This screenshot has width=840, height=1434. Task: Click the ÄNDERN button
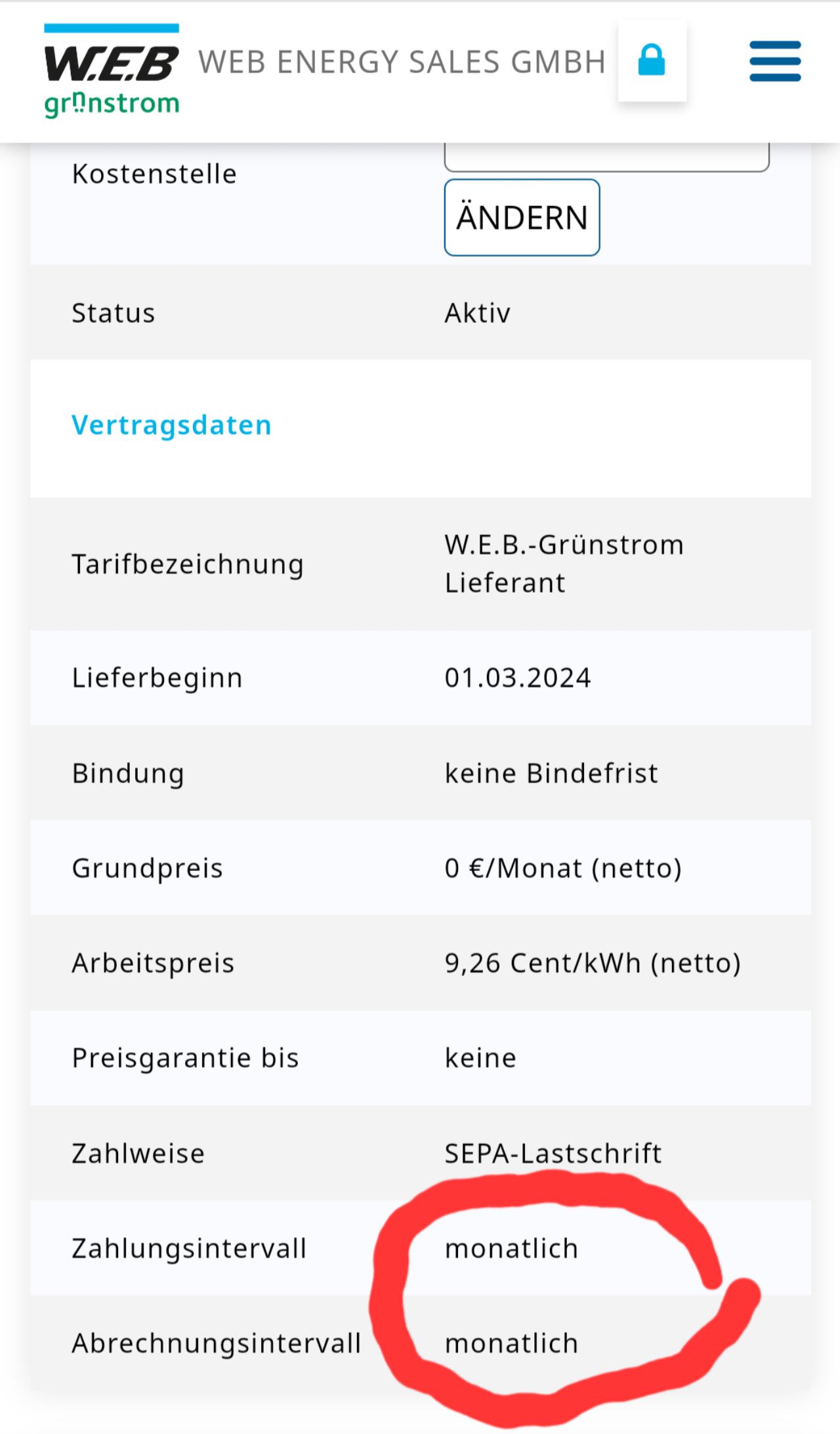(522, 217)
